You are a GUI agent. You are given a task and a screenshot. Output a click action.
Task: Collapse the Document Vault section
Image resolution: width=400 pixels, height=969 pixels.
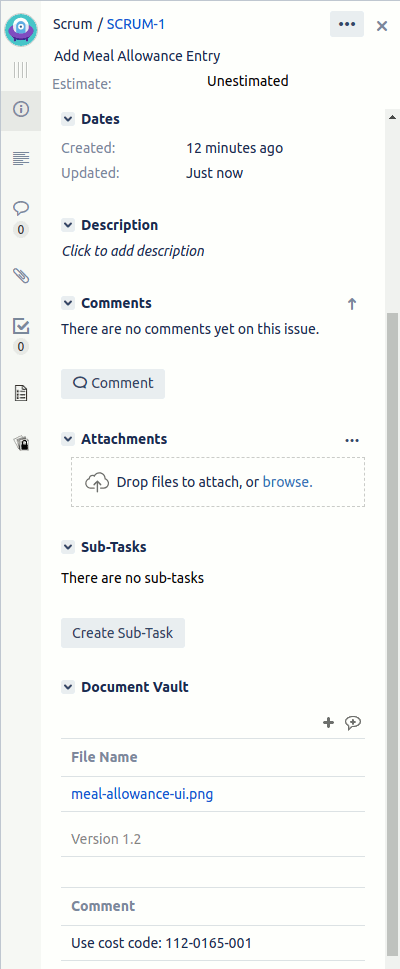tap(68, 687)
